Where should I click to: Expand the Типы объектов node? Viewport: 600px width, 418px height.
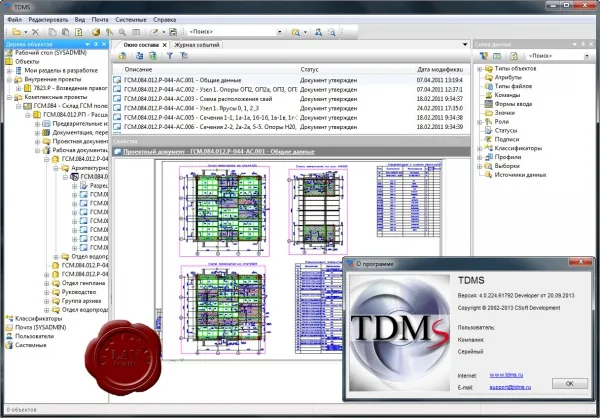(479, 69)
